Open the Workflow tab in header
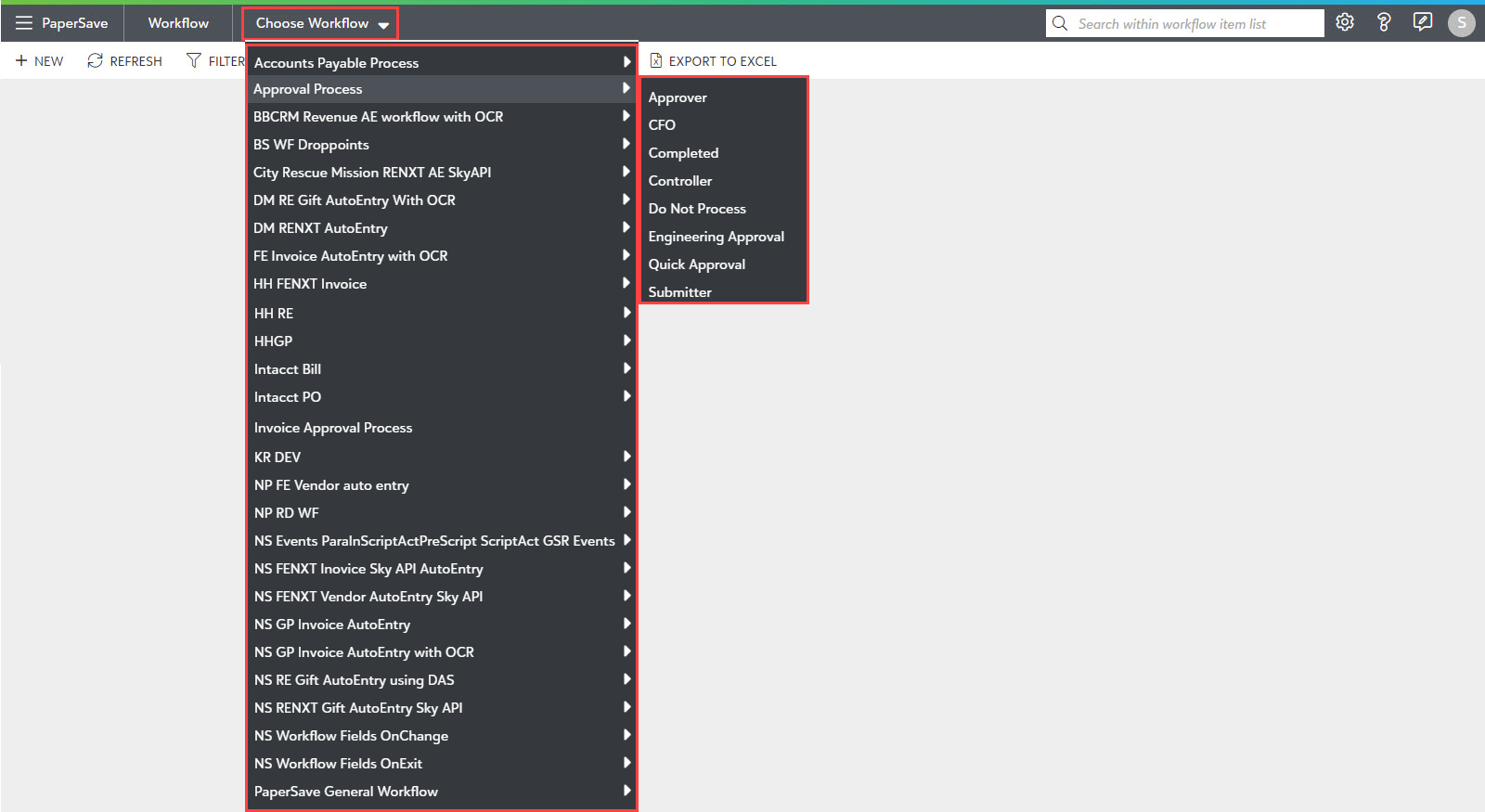This screenshot has width=1485, height=812. pos(178,23)
